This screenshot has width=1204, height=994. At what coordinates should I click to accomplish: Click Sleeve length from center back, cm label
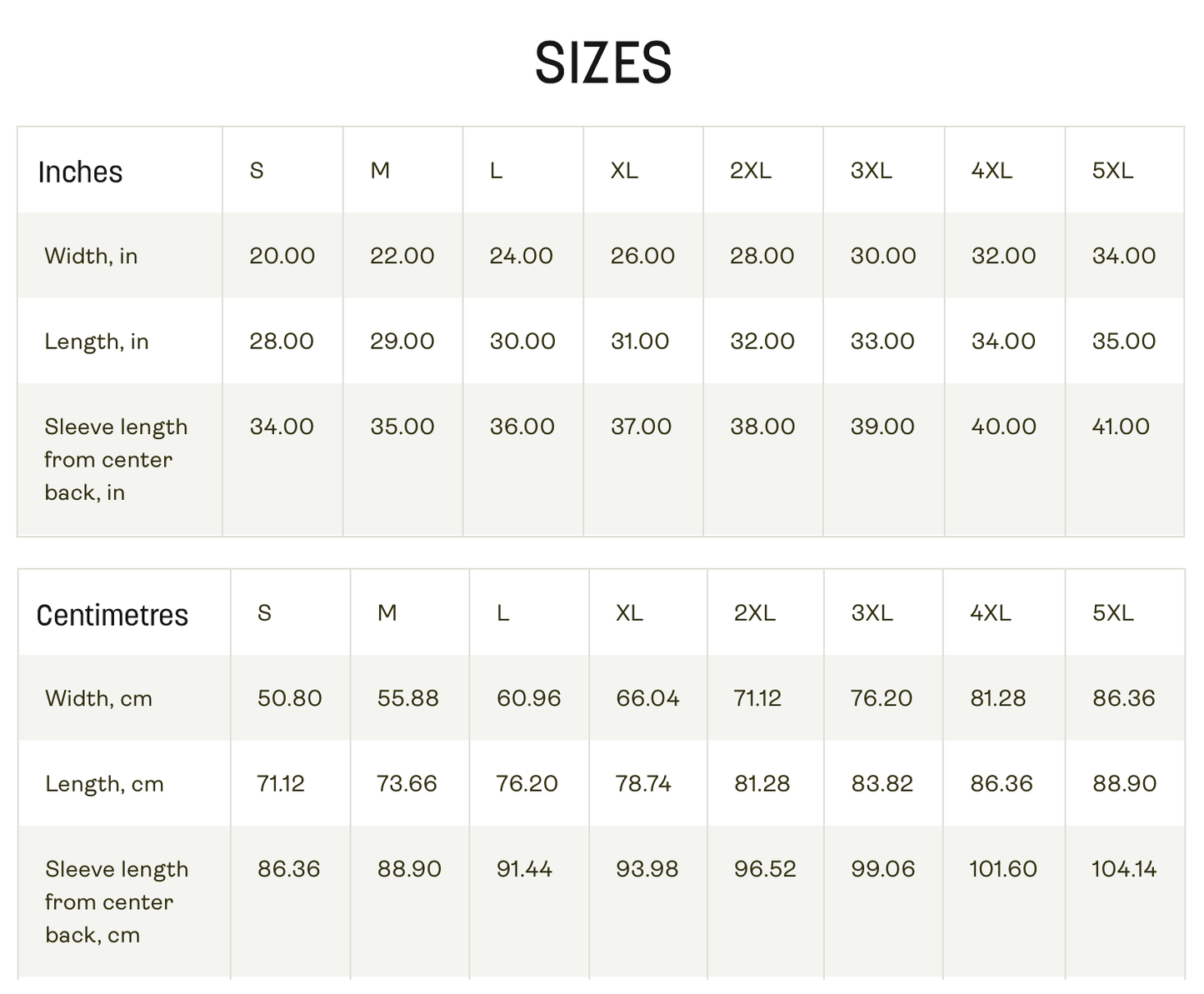[117, 902]
